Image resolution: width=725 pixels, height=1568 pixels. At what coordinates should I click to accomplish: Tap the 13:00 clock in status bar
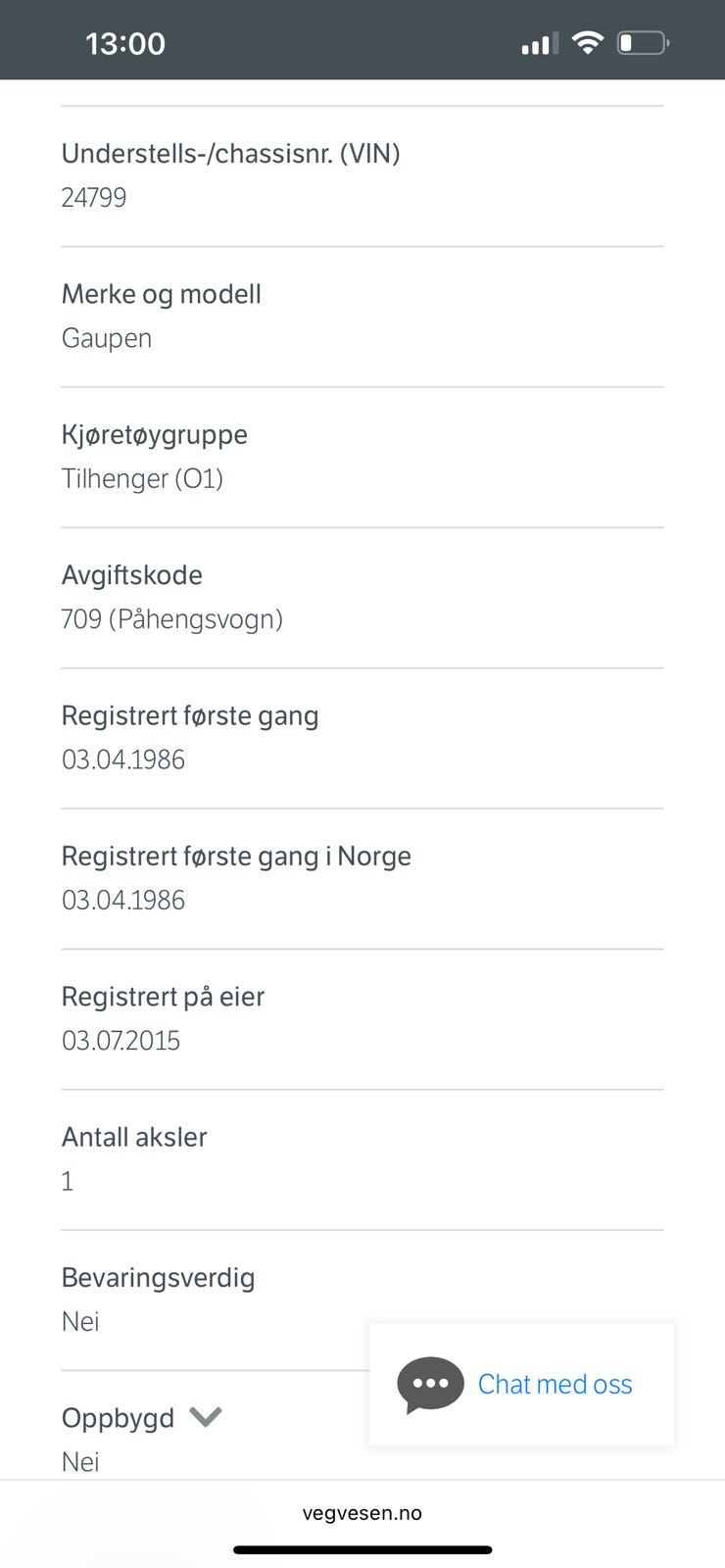[x=125, y=43]
